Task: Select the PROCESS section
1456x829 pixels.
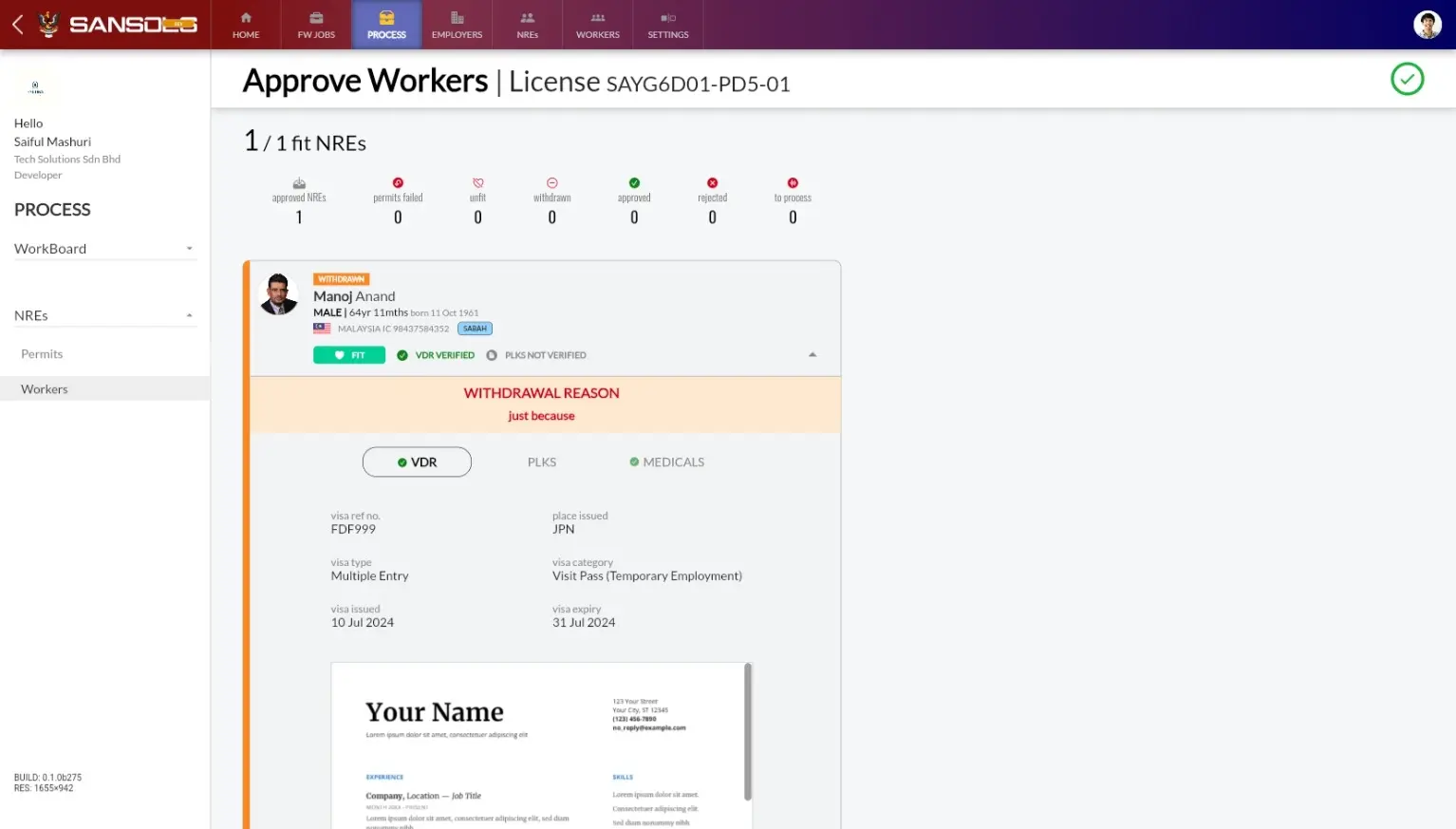Action: click(386, 25)
